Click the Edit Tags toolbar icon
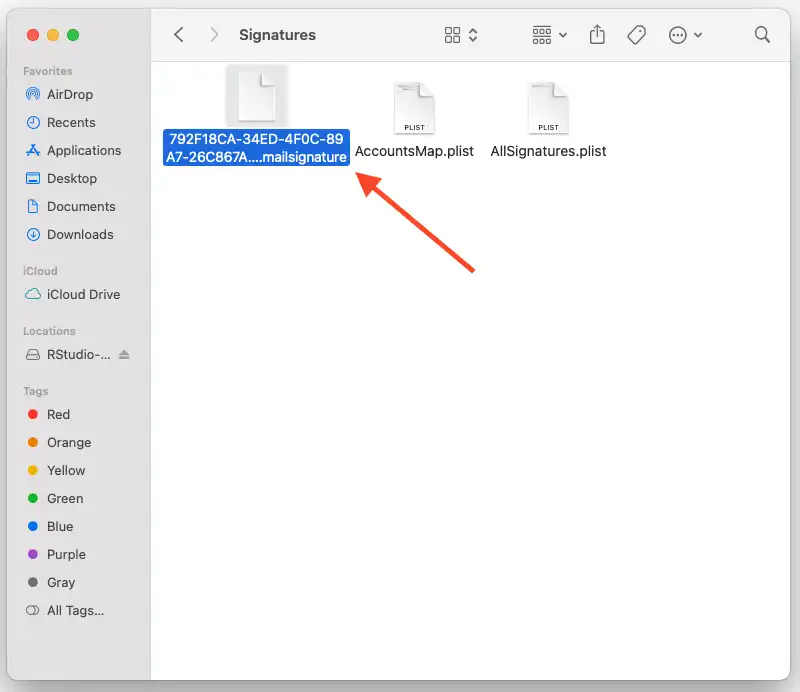The image size is (800, 692). [636, 35]
